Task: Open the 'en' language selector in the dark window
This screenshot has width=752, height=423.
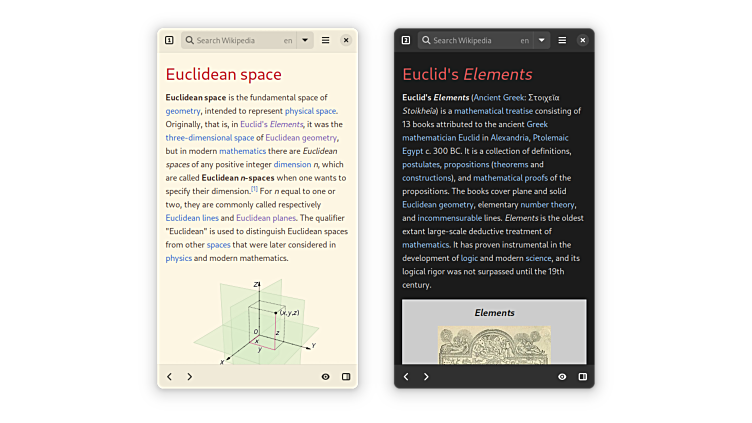Action: tap(524, 40)
